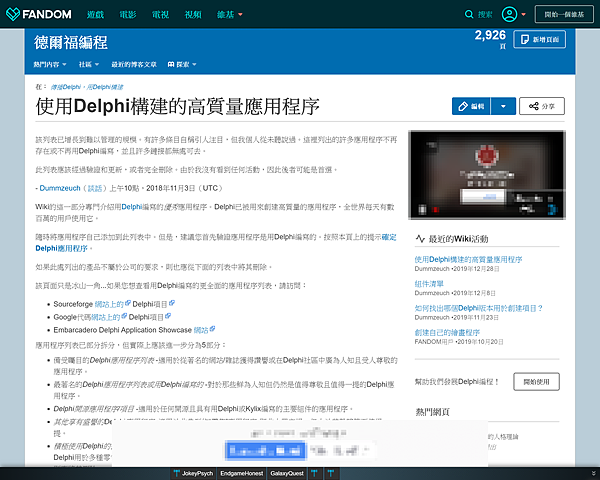This screenshot has width=600, height=480.
Task: Click the 最近的Wiki活動 heading
Action: click(458, 239)
